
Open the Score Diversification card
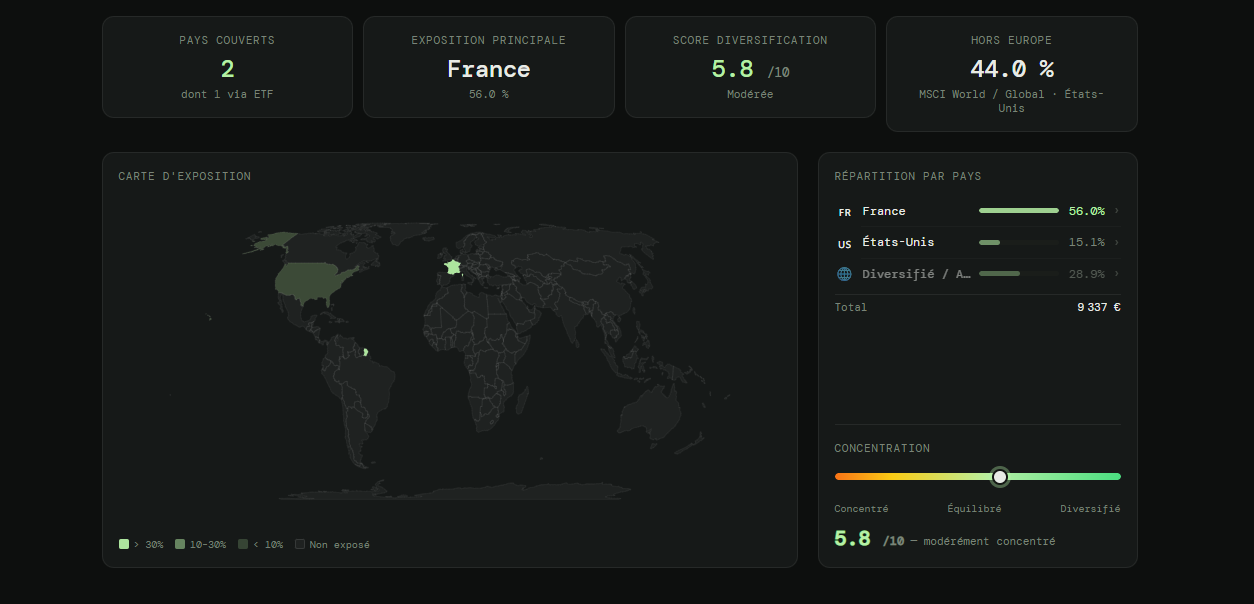click(x=750, y=67)
